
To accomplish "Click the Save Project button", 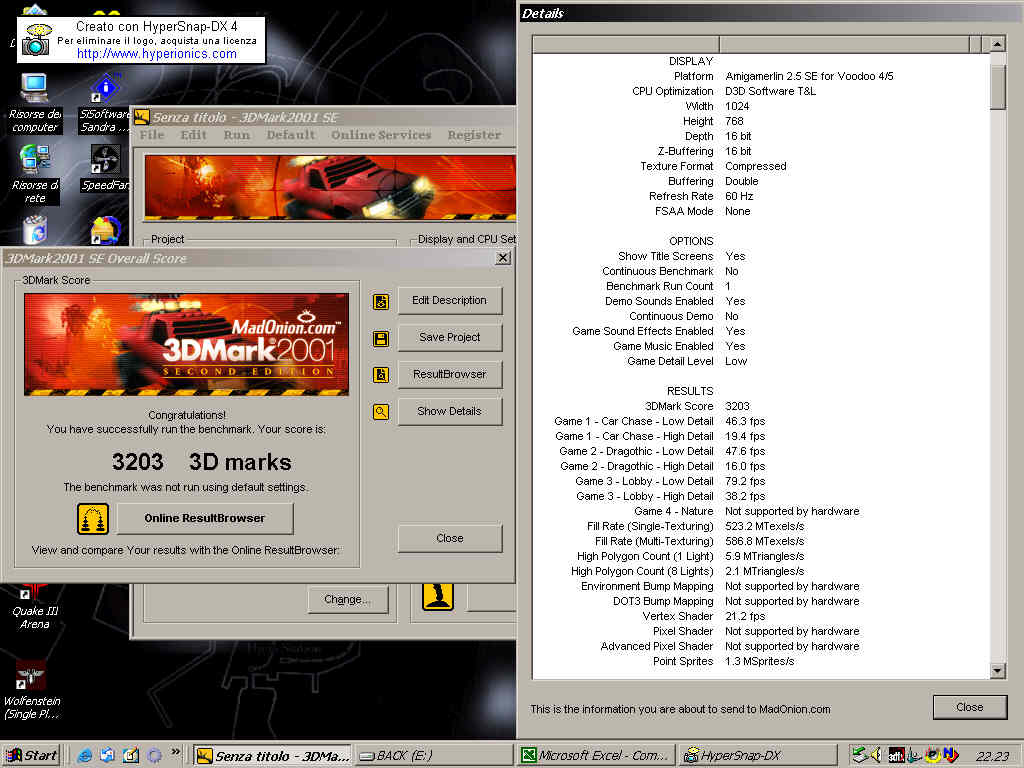I will (x=449, y=338).
